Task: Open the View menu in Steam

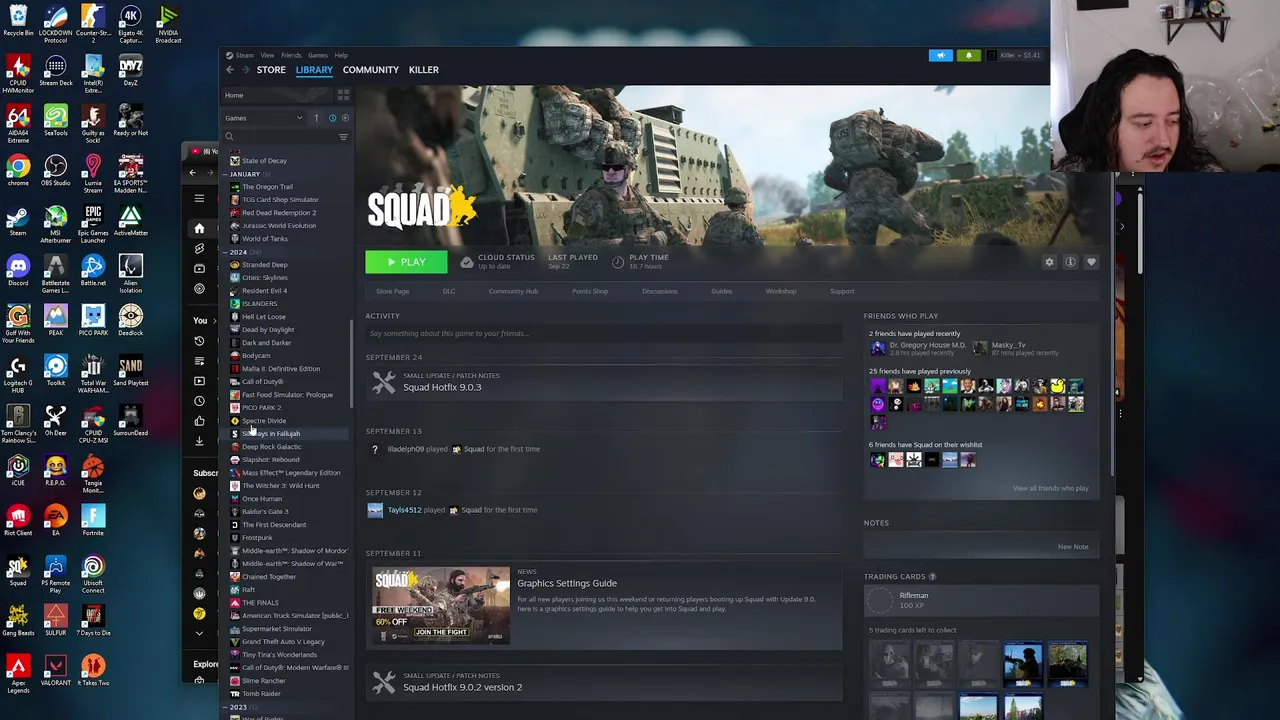Action: point(267,55)
